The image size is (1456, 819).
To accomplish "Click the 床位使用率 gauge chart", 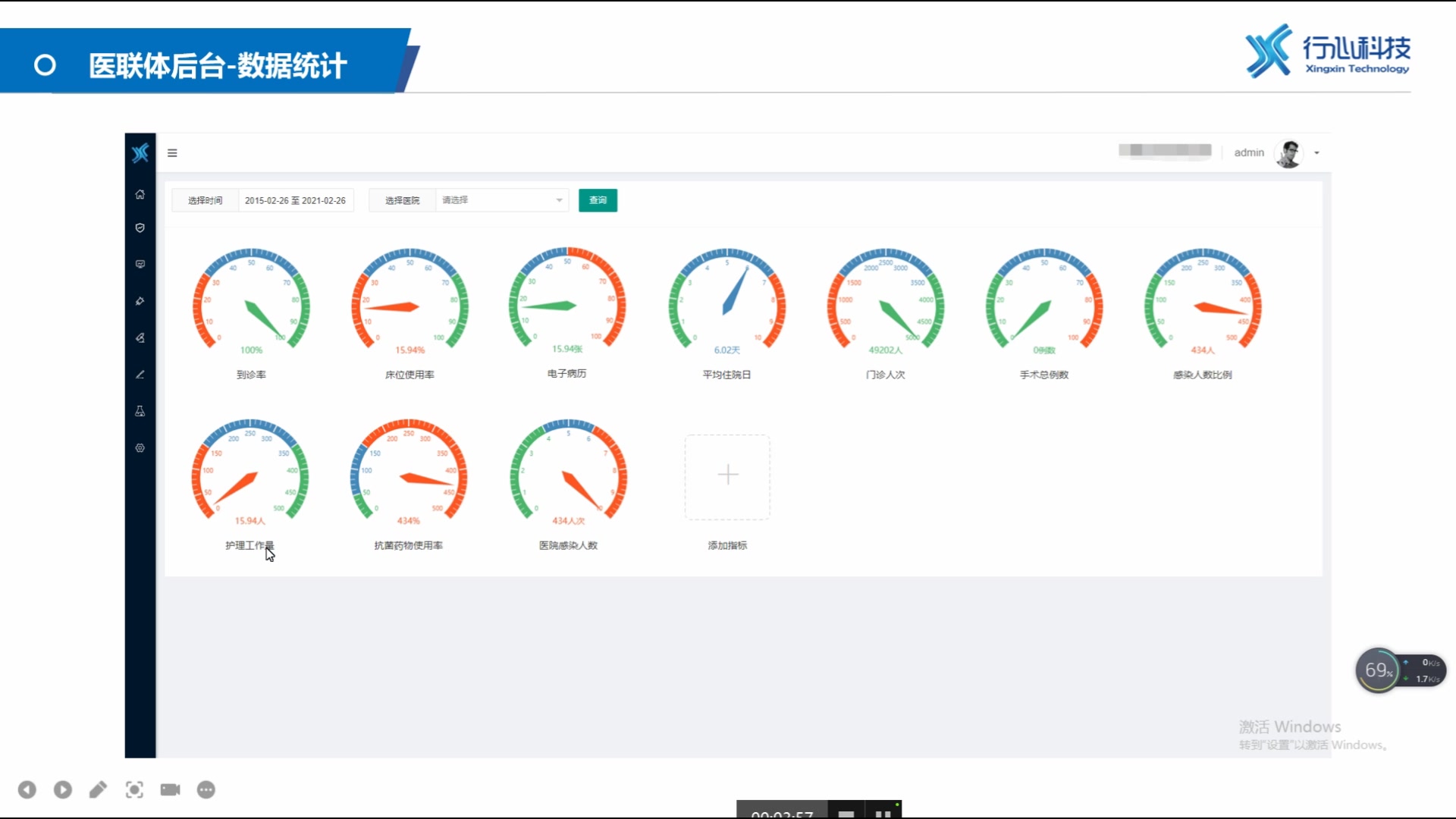I will click(409, 300).
